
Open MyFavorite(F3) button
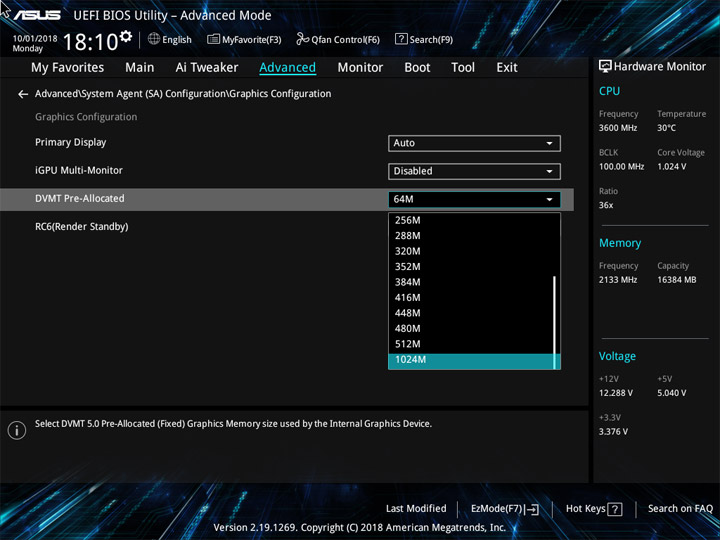click(x=244, y=39)
